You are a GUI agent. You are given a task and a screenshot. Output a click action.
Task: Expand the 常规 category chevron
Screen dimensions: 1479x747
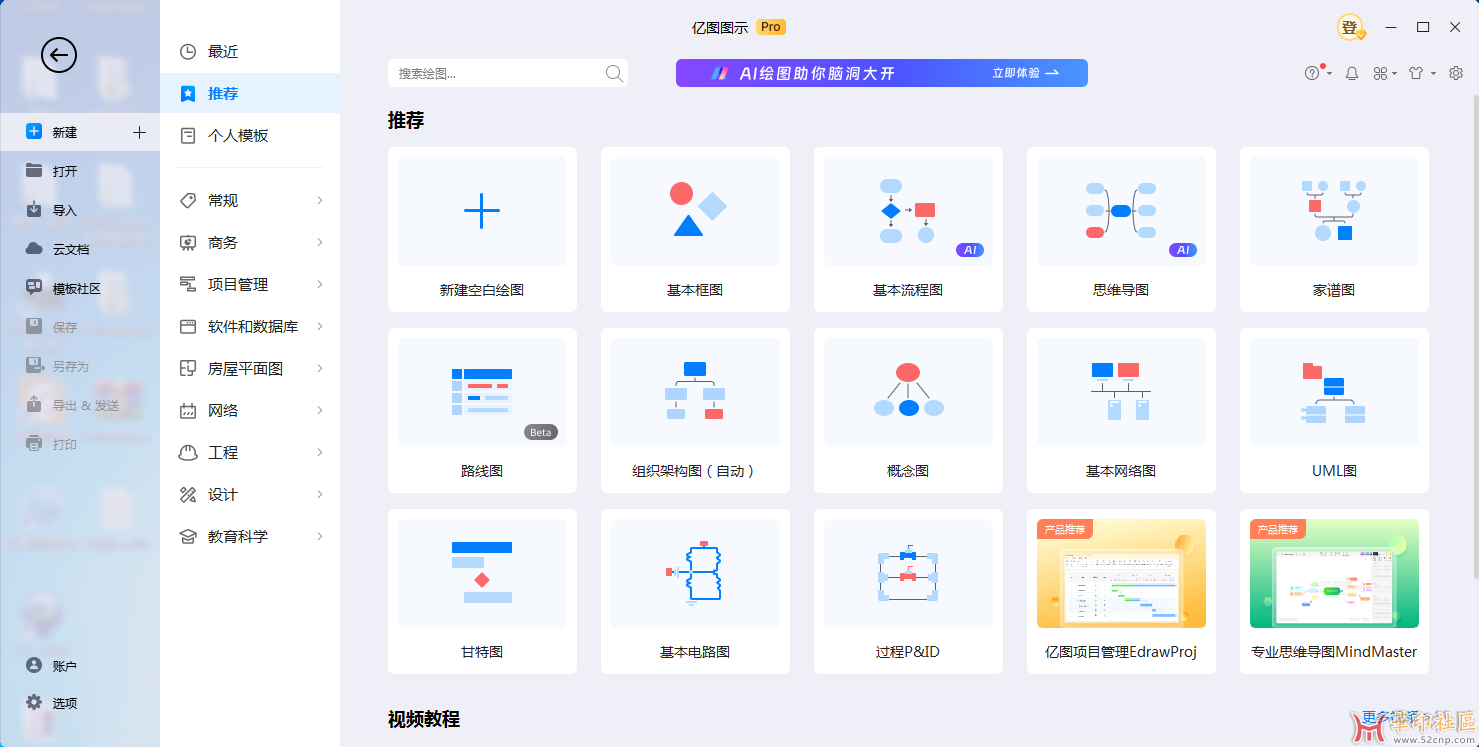pos(320,201)
